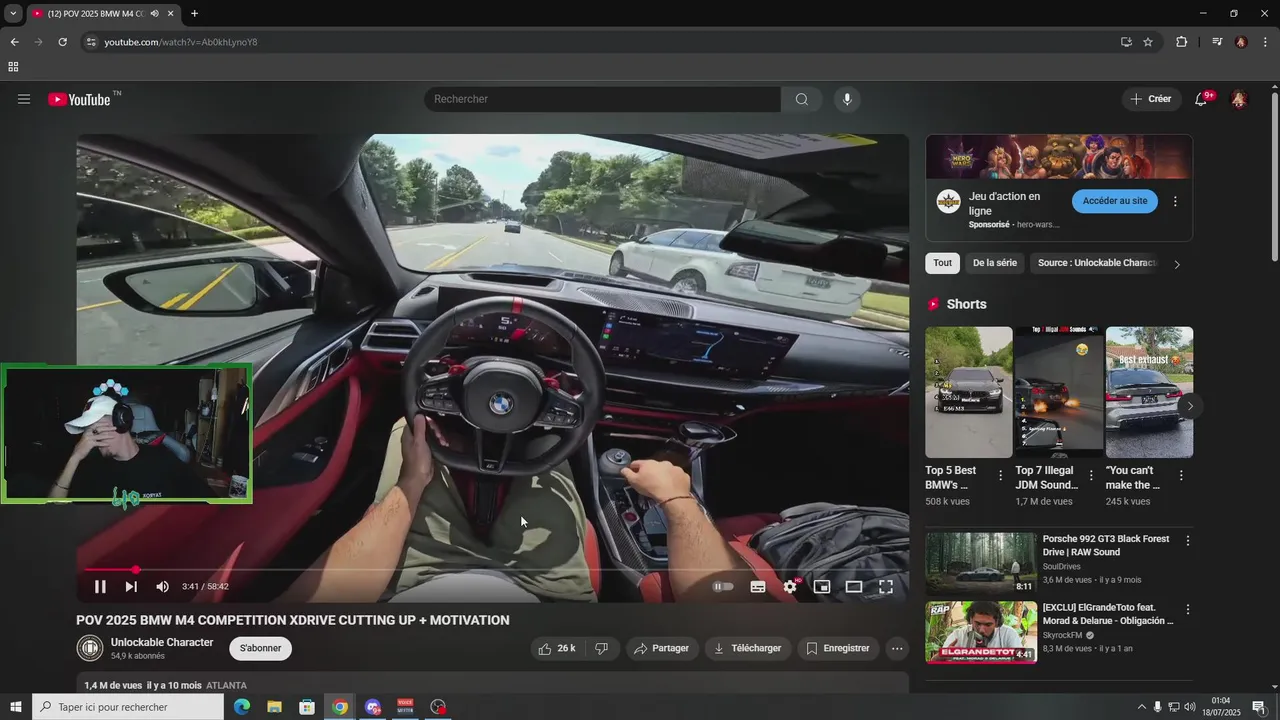The height and width of the screenshot is (720, 1280).
Task: Open Chrome extensions puzzle icon
Action: point(1181,42)
